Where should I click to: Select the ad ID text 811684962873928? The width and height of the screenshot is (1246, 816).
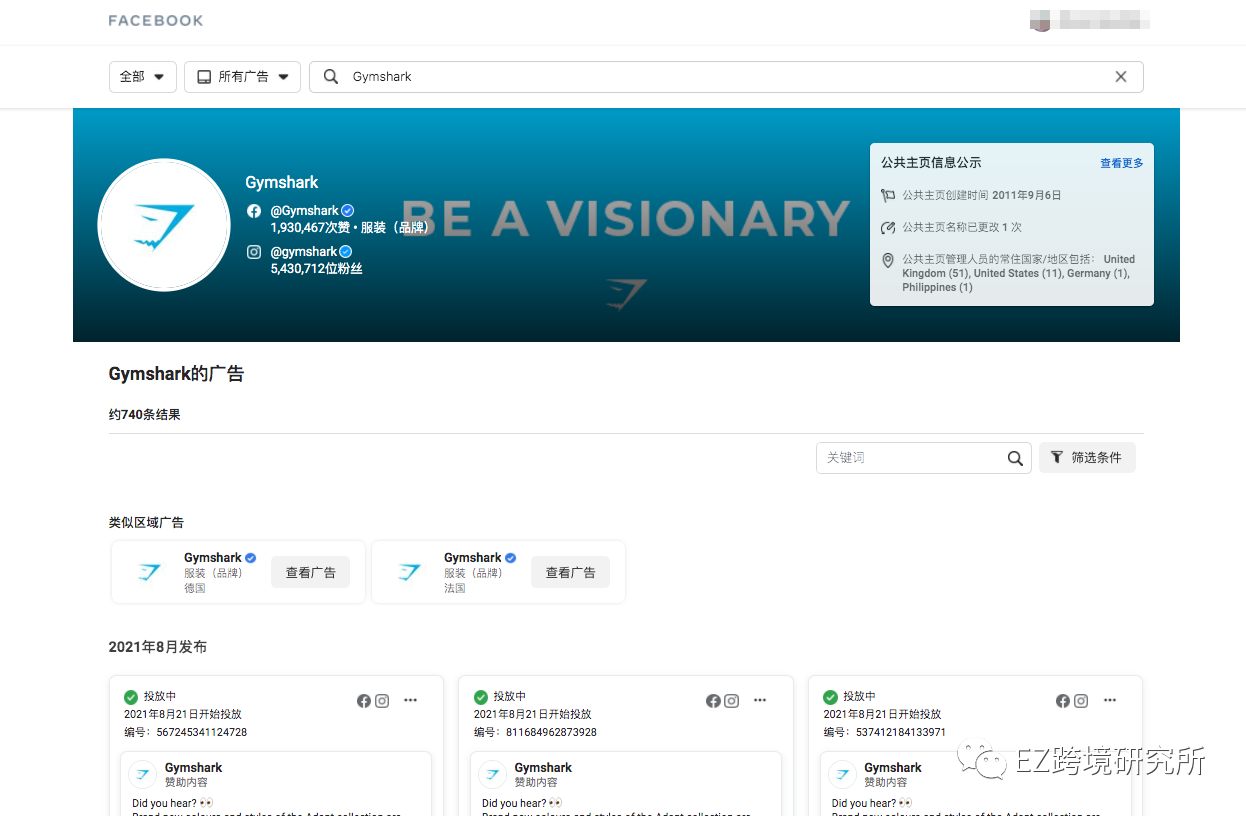point(552,733)
